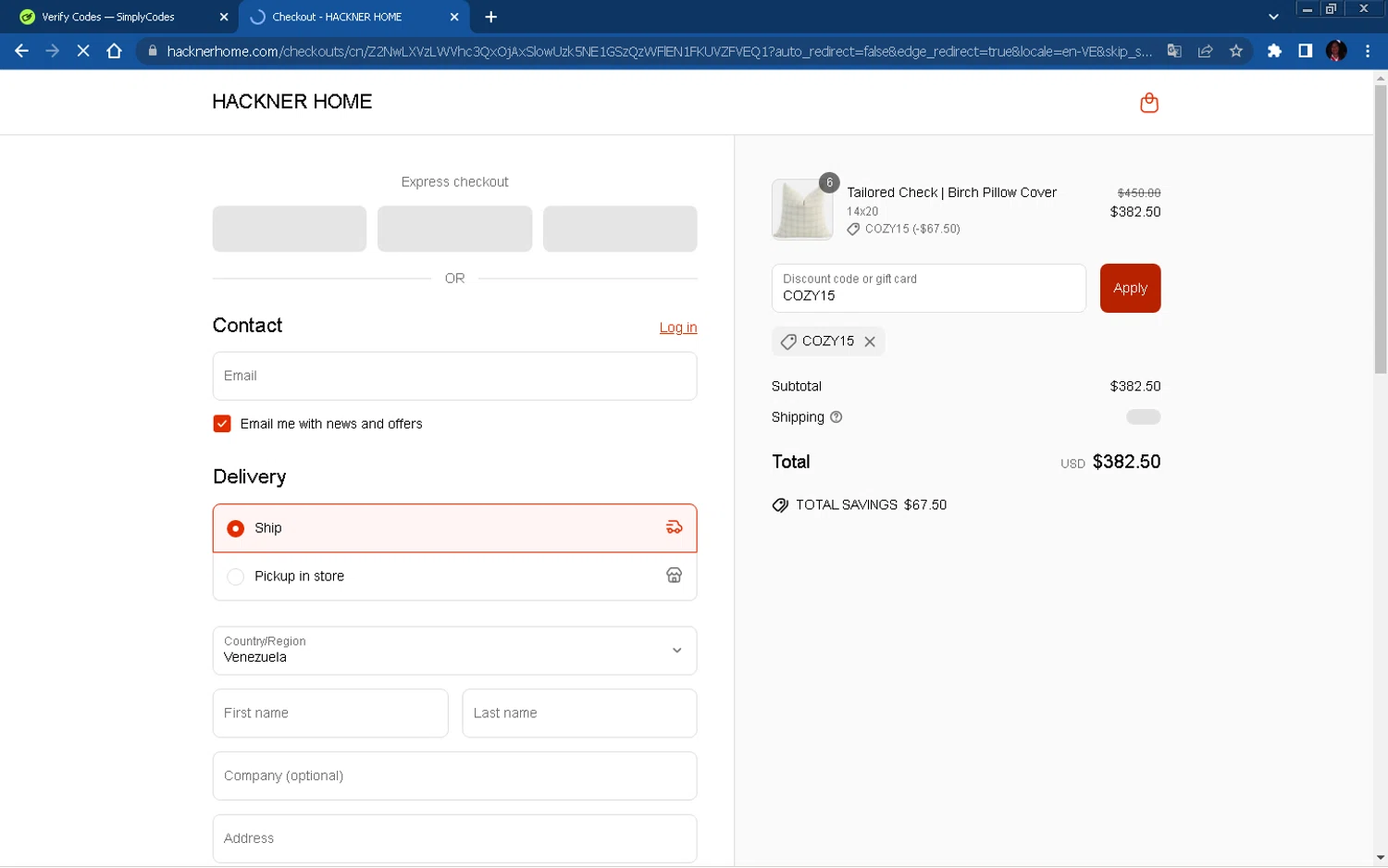Click the pillow cover product thumbnail
This screenshot has height=868, width=1388.
802,209
